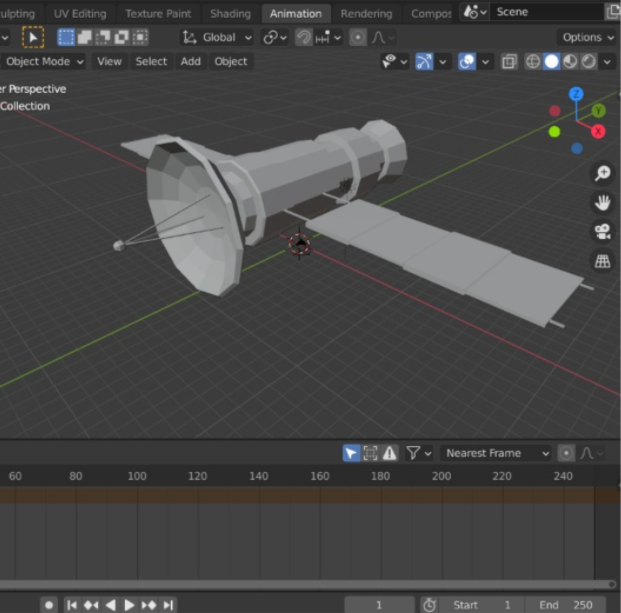Open the Nearest Frame snapping dropdown
Image resolution: width=621 pixels, height=613 pixels.
coord(496,453)
